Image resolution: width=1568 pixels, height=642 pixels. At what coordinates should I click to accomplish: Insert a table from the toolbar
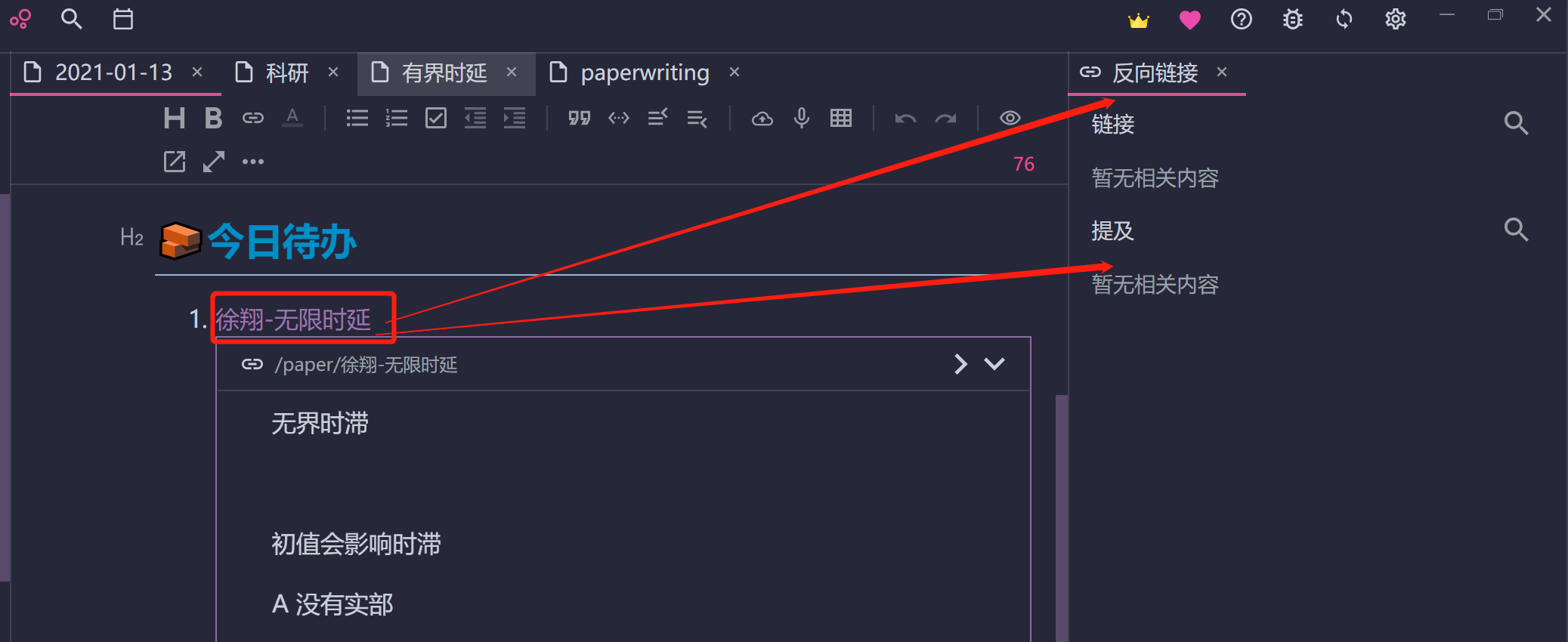tap(841, 118)
